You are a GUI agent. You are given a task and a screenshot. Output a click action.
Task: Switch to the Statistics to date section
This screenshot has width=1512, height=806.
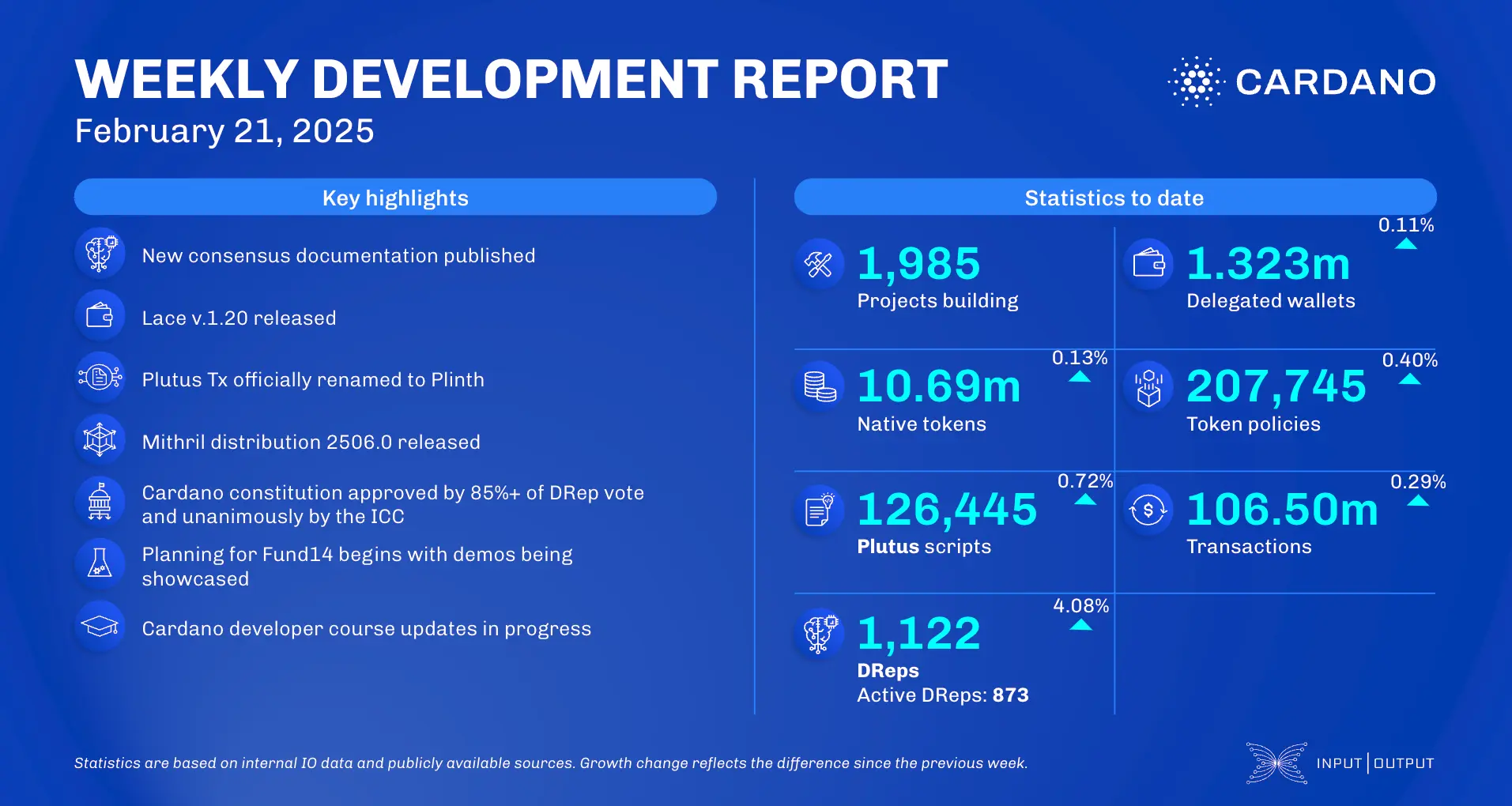click(x=1114, y=197)
